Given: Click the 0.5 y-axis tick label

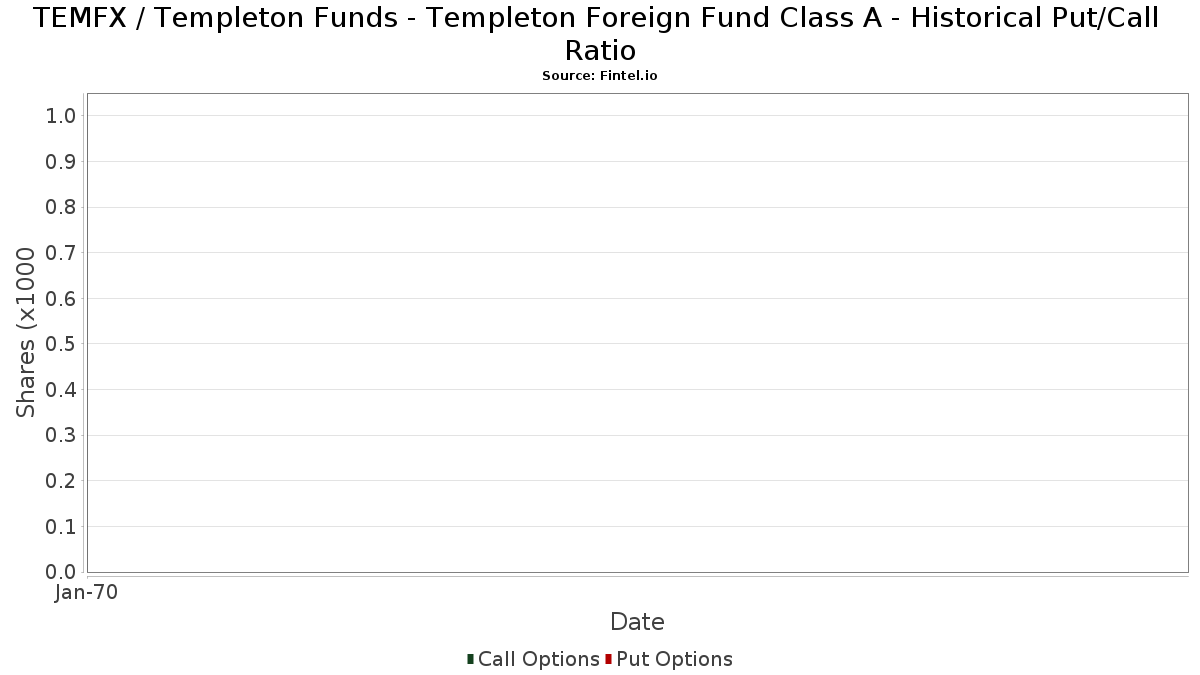Looking at the screenshot, I should 61,344.
